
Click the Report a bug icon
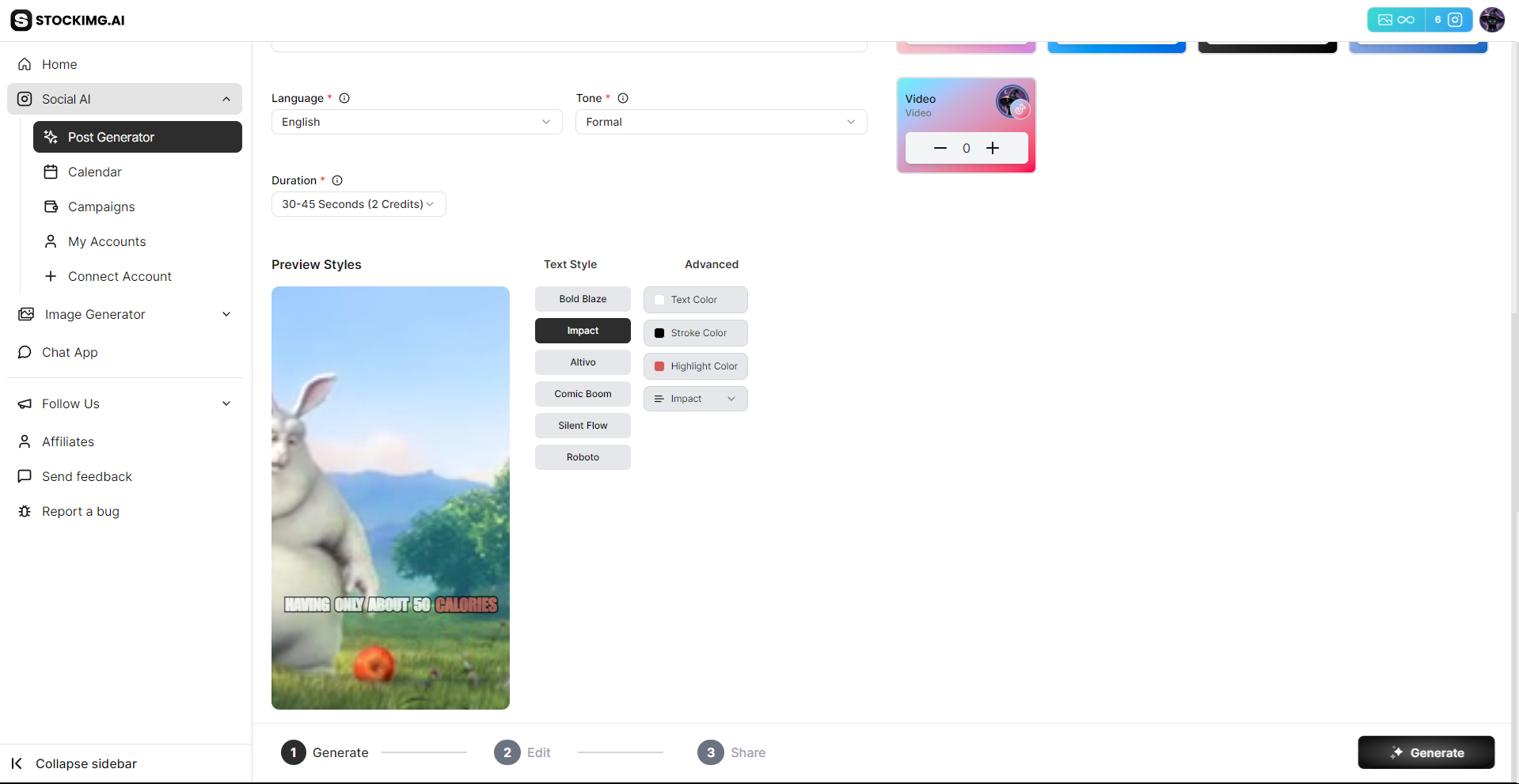coord(24,511)
